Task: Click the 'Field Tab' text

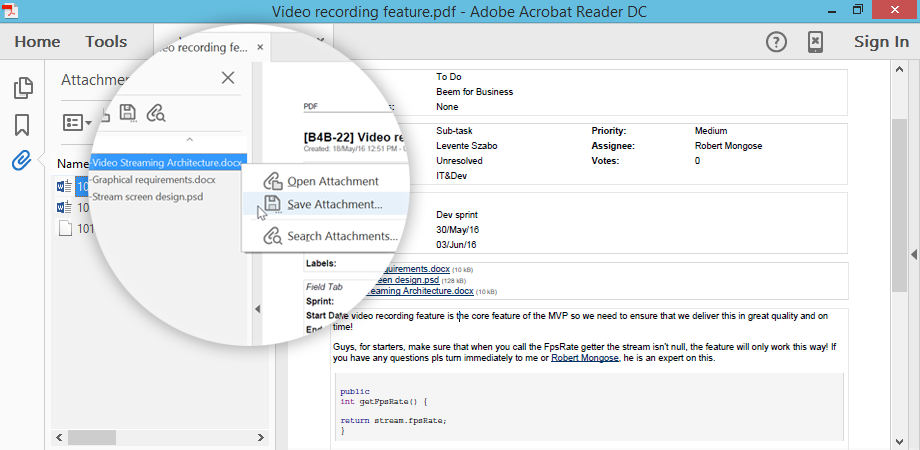Action: pyautogui.click(x=324, y=287)
